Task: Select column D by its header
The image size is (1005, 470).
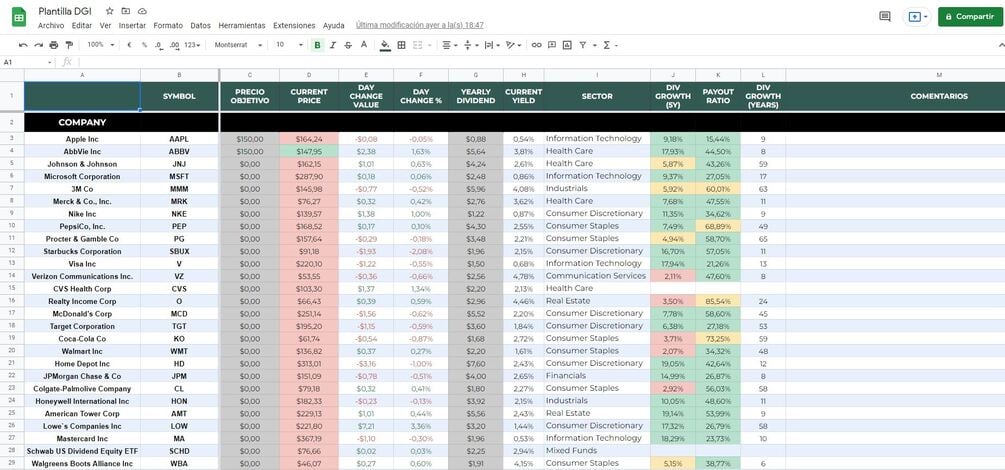Action: point(309,75)
